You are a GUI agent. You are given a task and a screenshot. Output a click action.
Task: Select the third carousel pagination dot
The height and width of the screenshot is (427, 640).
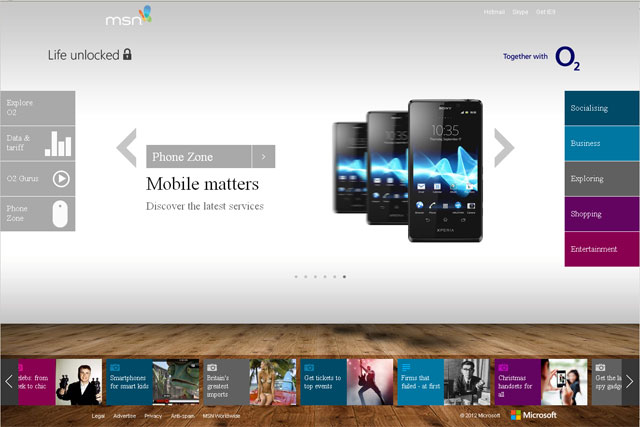click(315, 277)
